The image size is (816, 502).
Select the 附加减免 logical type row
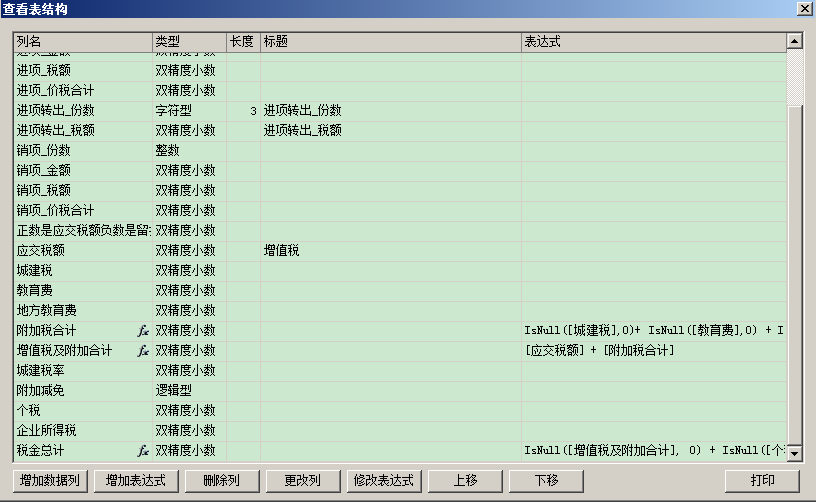[x=82, y=391]
